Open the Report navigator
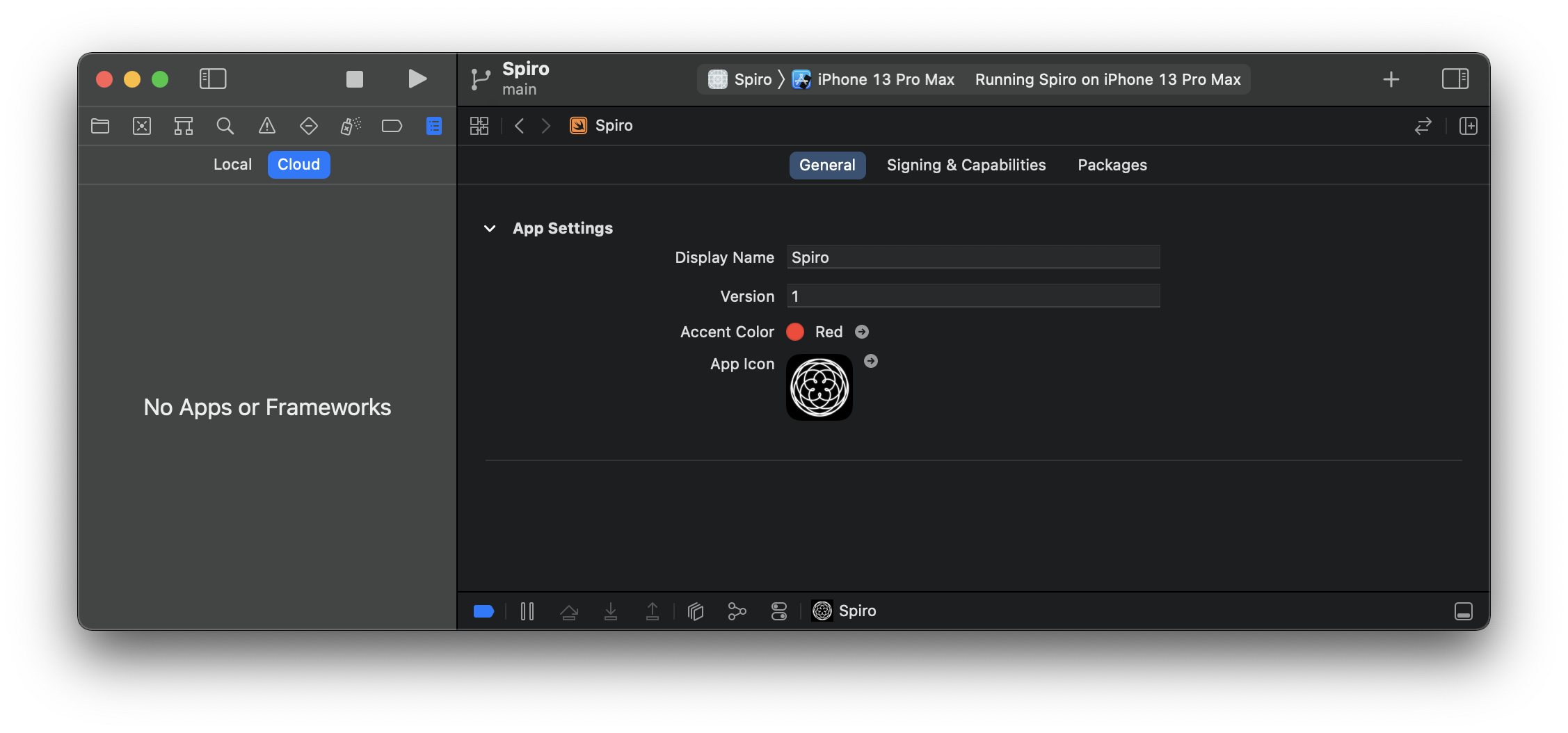The width and height of the screenshot is (1568, 733). pos(434,126)
